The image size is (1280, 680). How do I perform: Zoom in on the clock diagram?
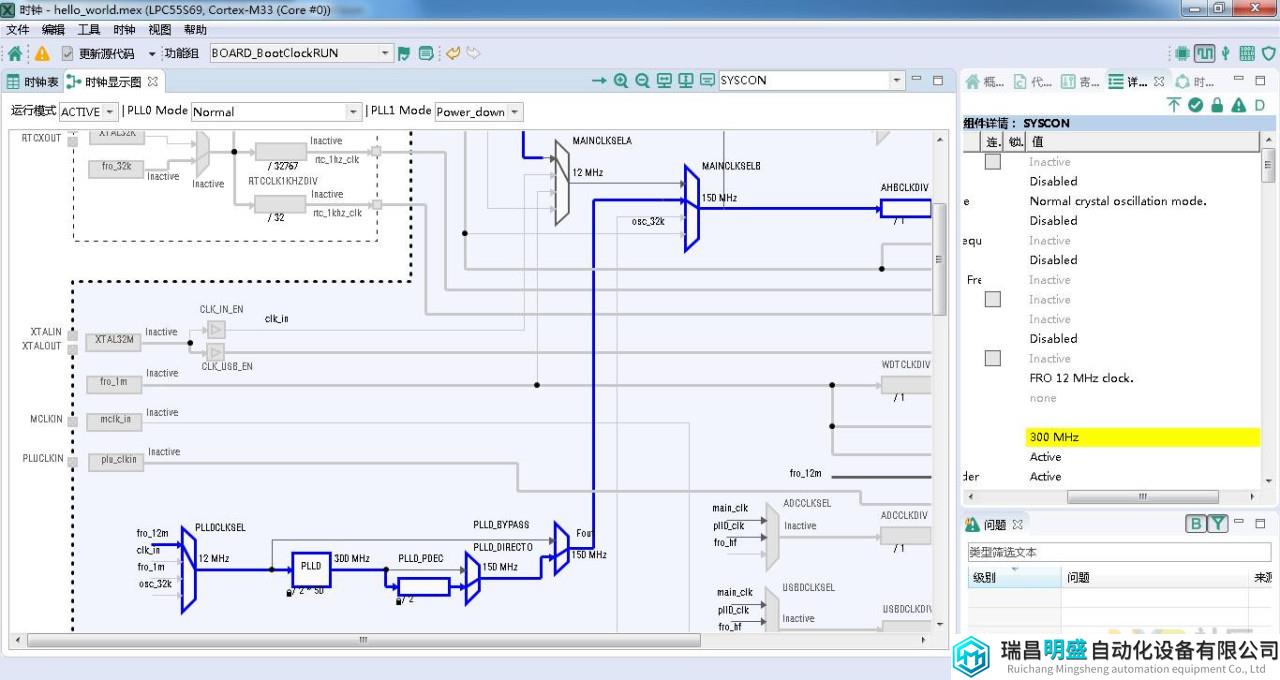(621, 80)
